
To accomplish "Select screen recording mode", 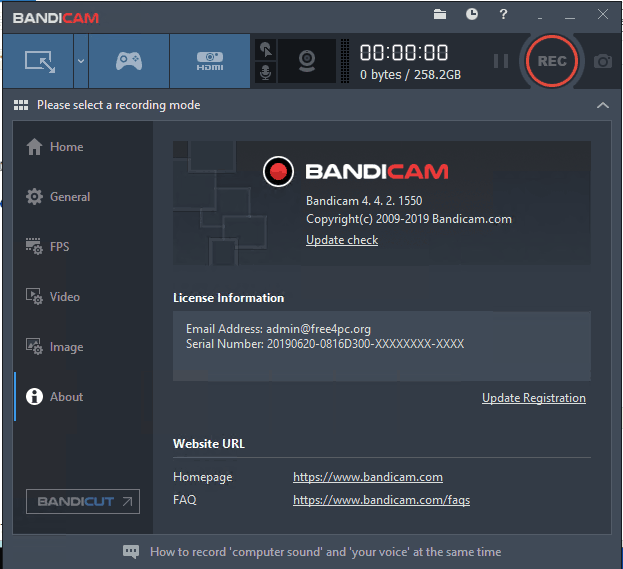I will (40, 61).
